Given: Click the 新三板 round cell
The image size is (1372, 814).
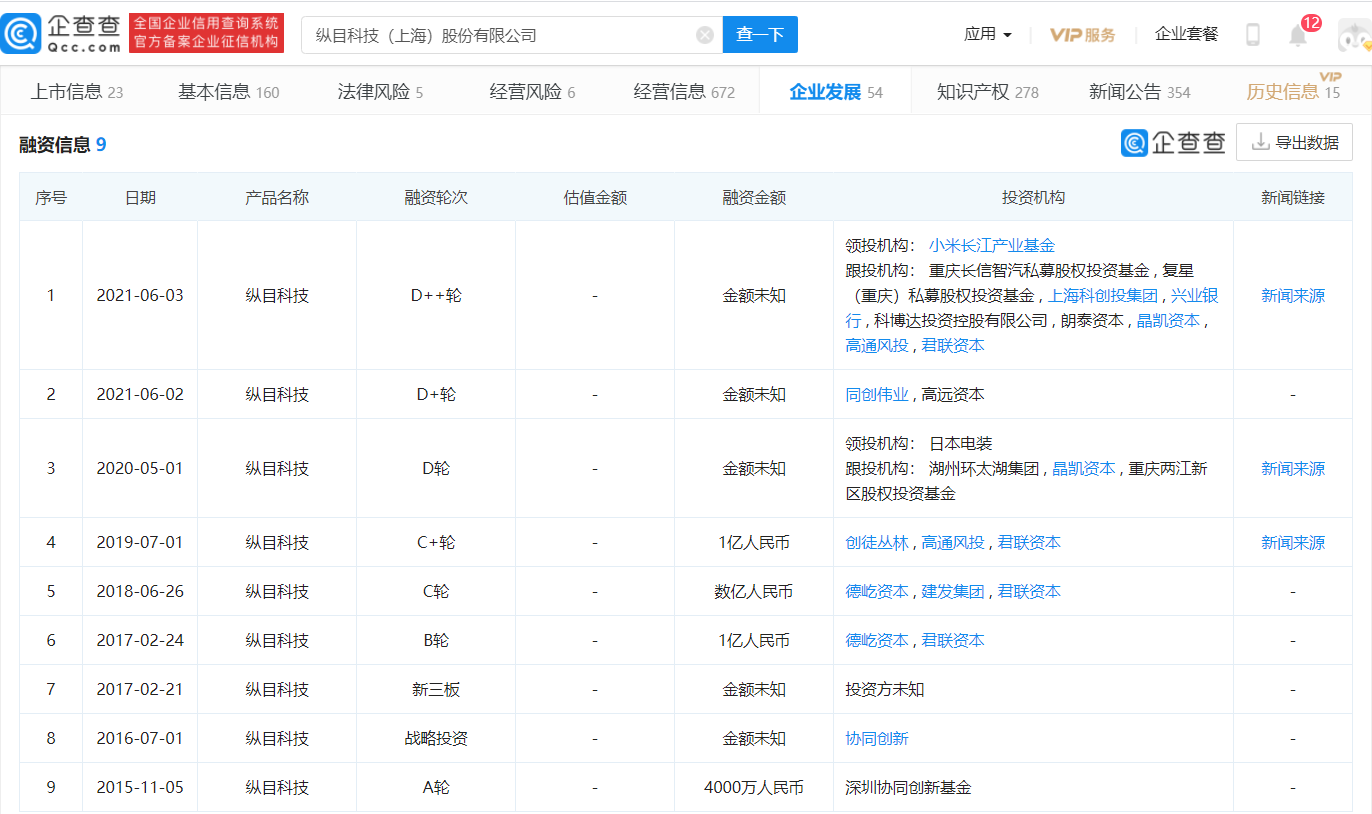Looking at the screenshot, I should point(436,689).
